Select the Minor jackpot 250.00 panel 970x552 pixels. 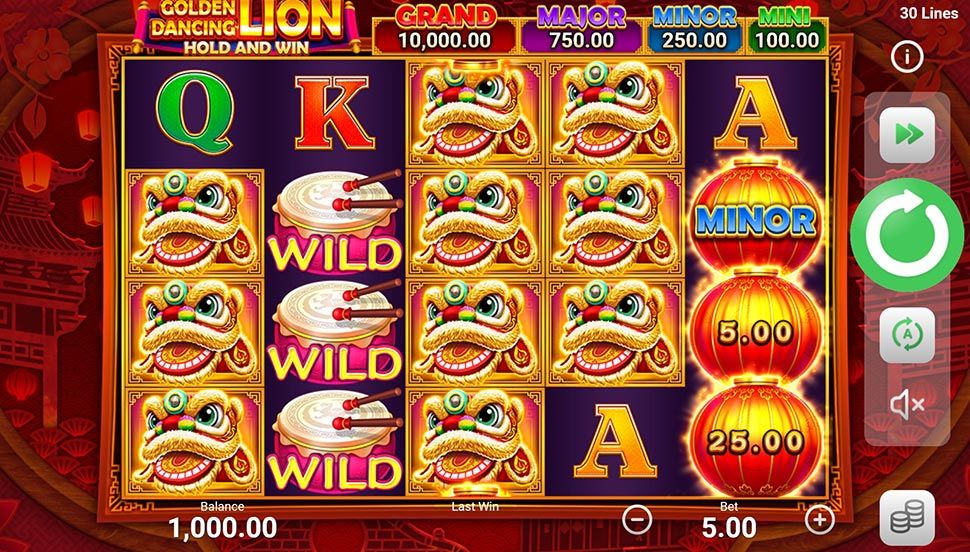click(694, 29)
